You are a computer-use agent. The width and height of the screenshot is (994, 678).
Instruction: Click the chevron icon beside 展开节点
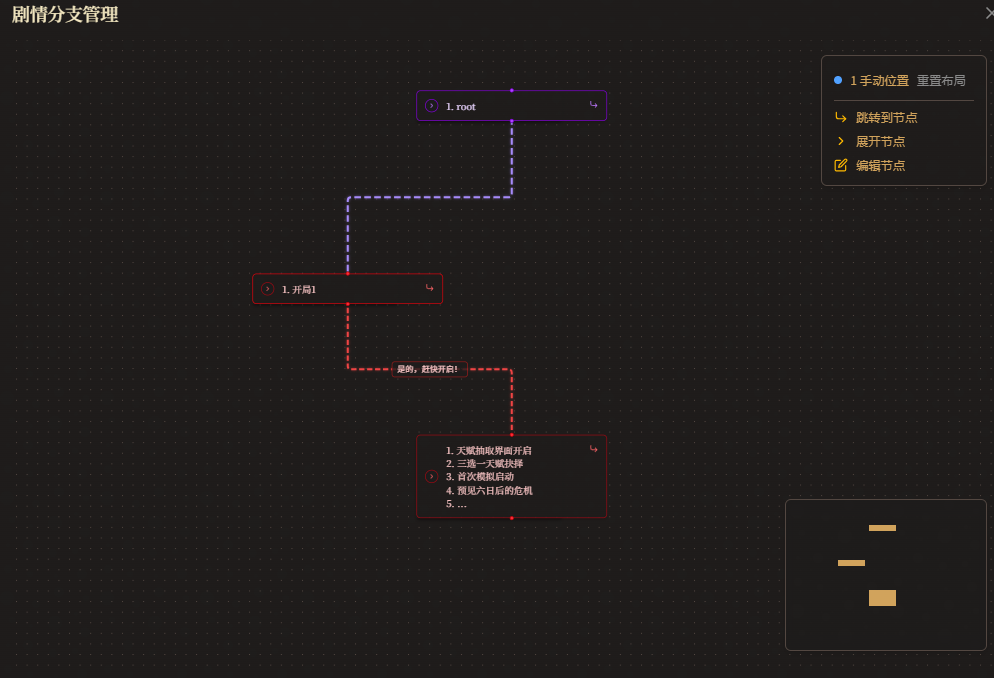(x=841, y=141)
